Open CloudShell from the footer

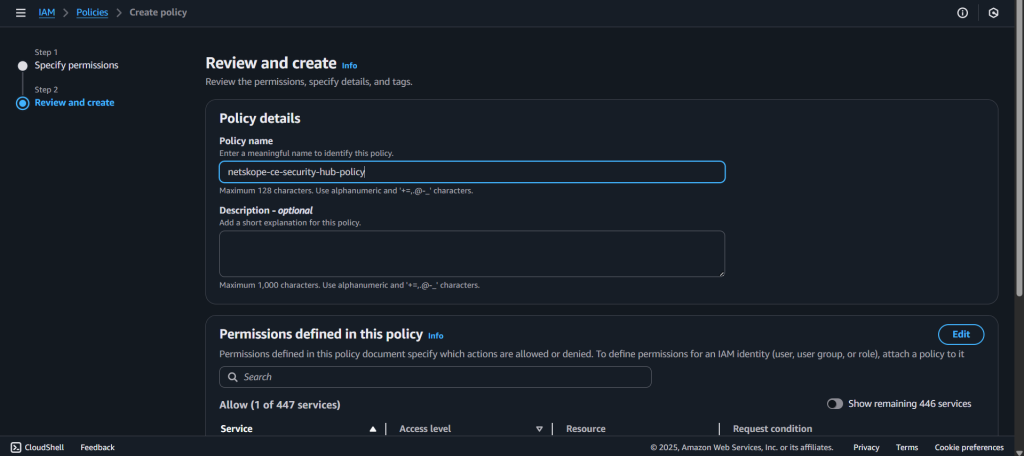point(37,448)
